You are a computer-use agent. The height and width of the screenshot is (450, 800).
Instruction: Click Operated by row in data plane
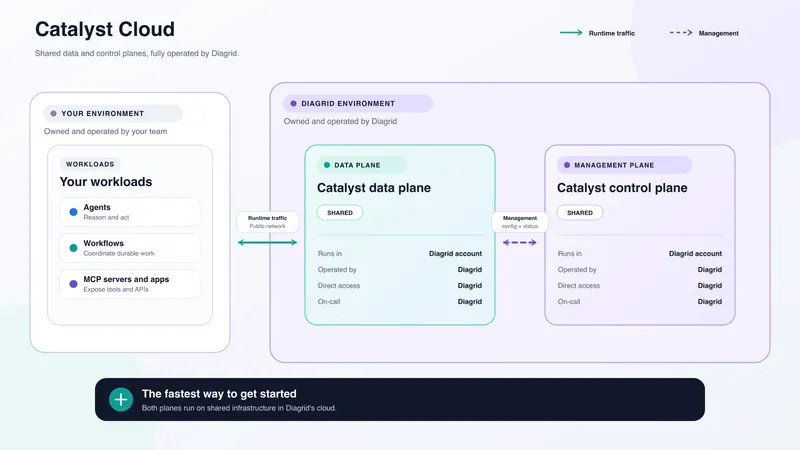point(399,269)
